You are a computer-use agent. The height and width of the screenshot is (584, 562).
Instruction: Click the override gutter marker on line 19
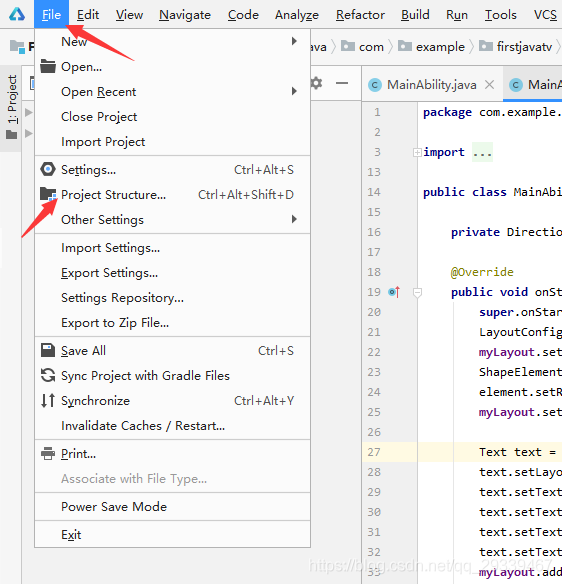coord(394,292)
